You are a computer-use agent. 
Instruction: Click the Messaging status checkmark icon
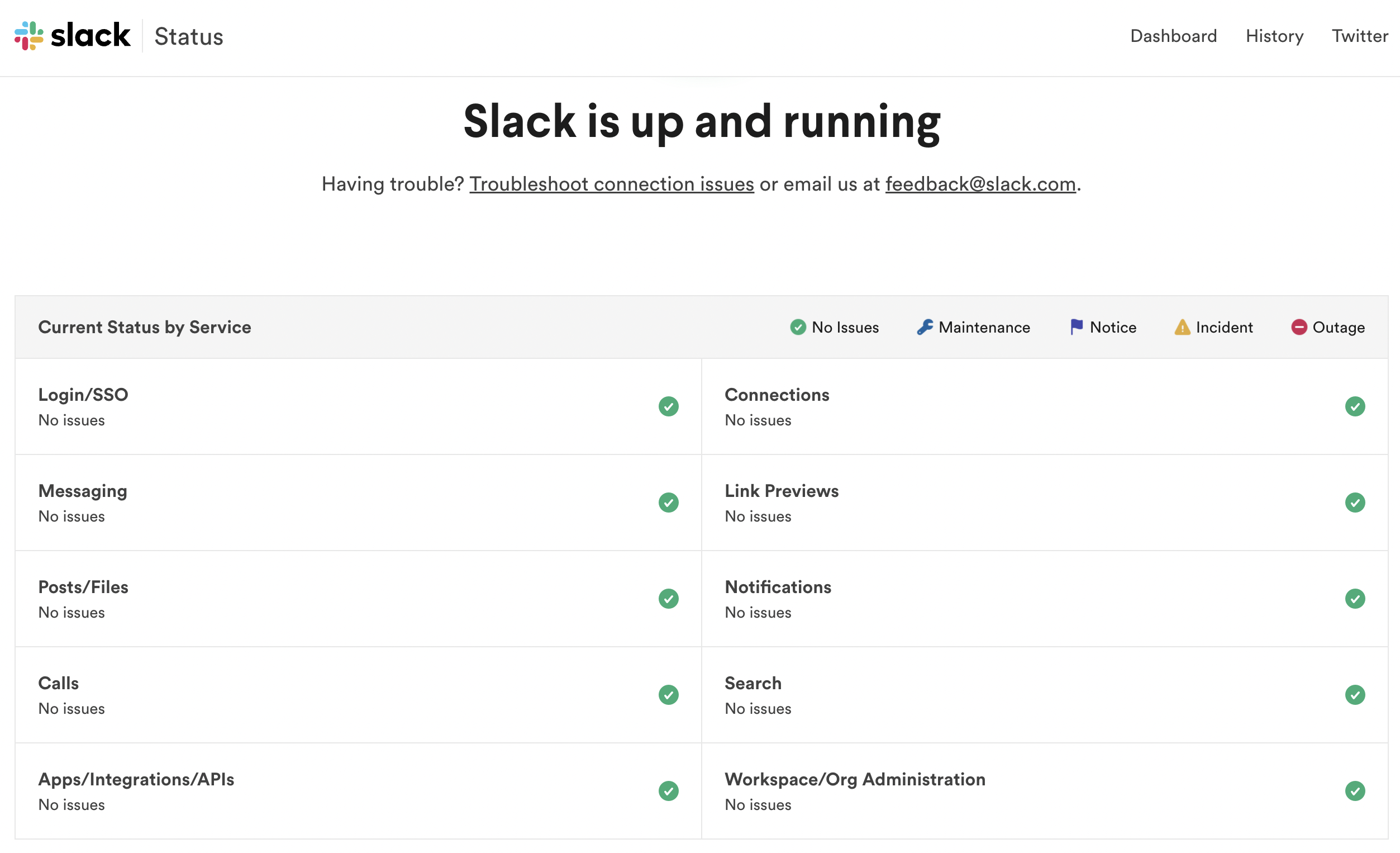(668, 503)
